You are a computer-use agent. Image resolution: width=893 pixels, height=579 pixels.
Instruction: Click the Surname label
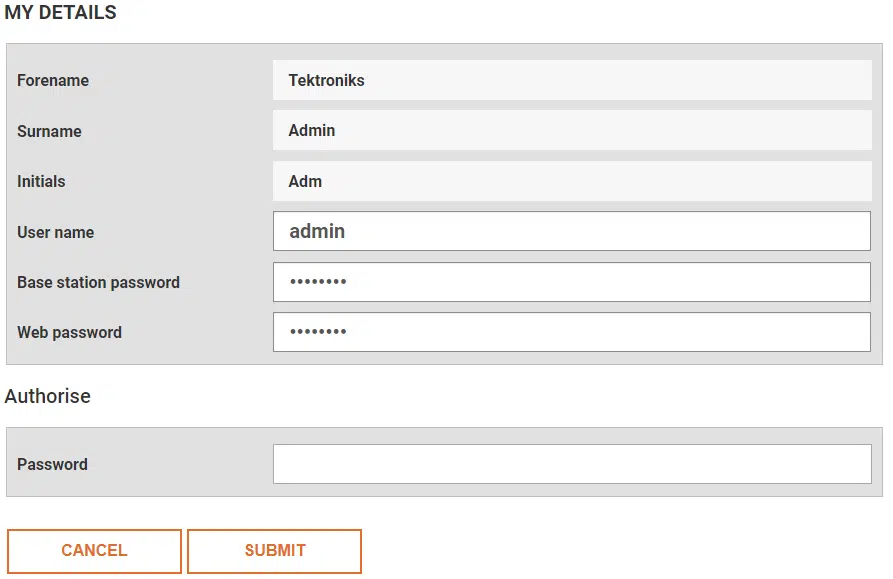[x=49, y=131]
